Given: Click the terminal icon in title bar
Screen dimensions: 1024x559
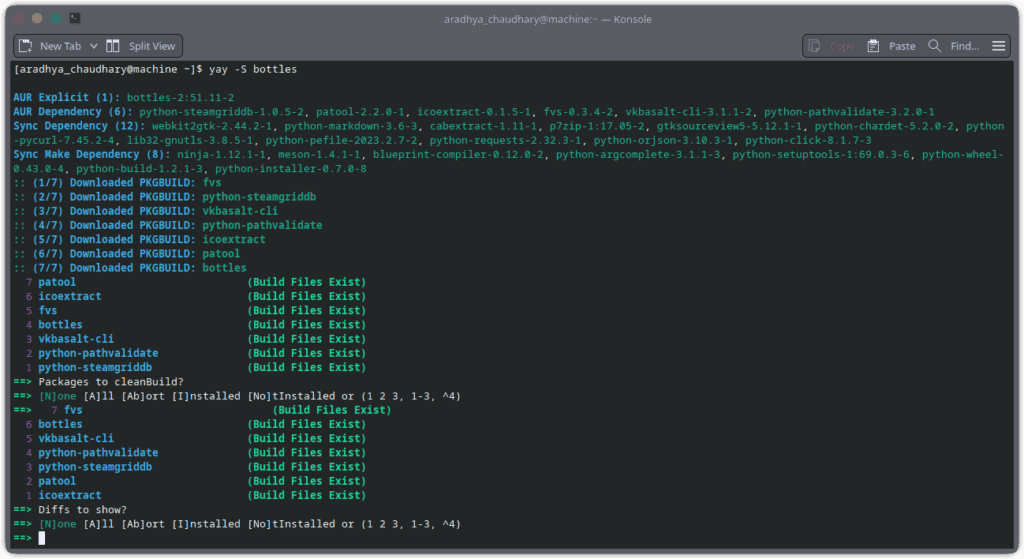Looking at the screenshot, I should click(75, 18).
